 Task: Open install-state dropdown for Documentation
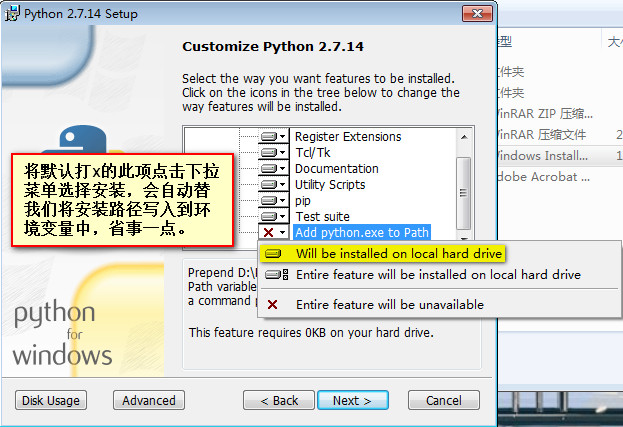[x=273, y=168]
